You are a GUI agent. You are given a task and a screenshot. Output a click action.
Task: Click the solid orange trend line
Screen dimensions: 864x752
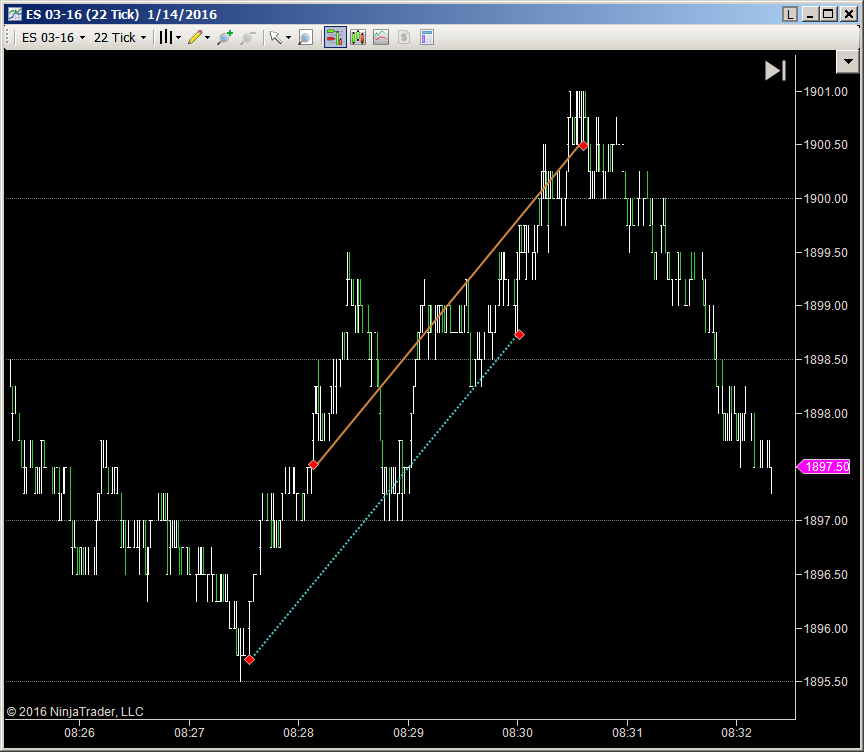pos(447,305)
